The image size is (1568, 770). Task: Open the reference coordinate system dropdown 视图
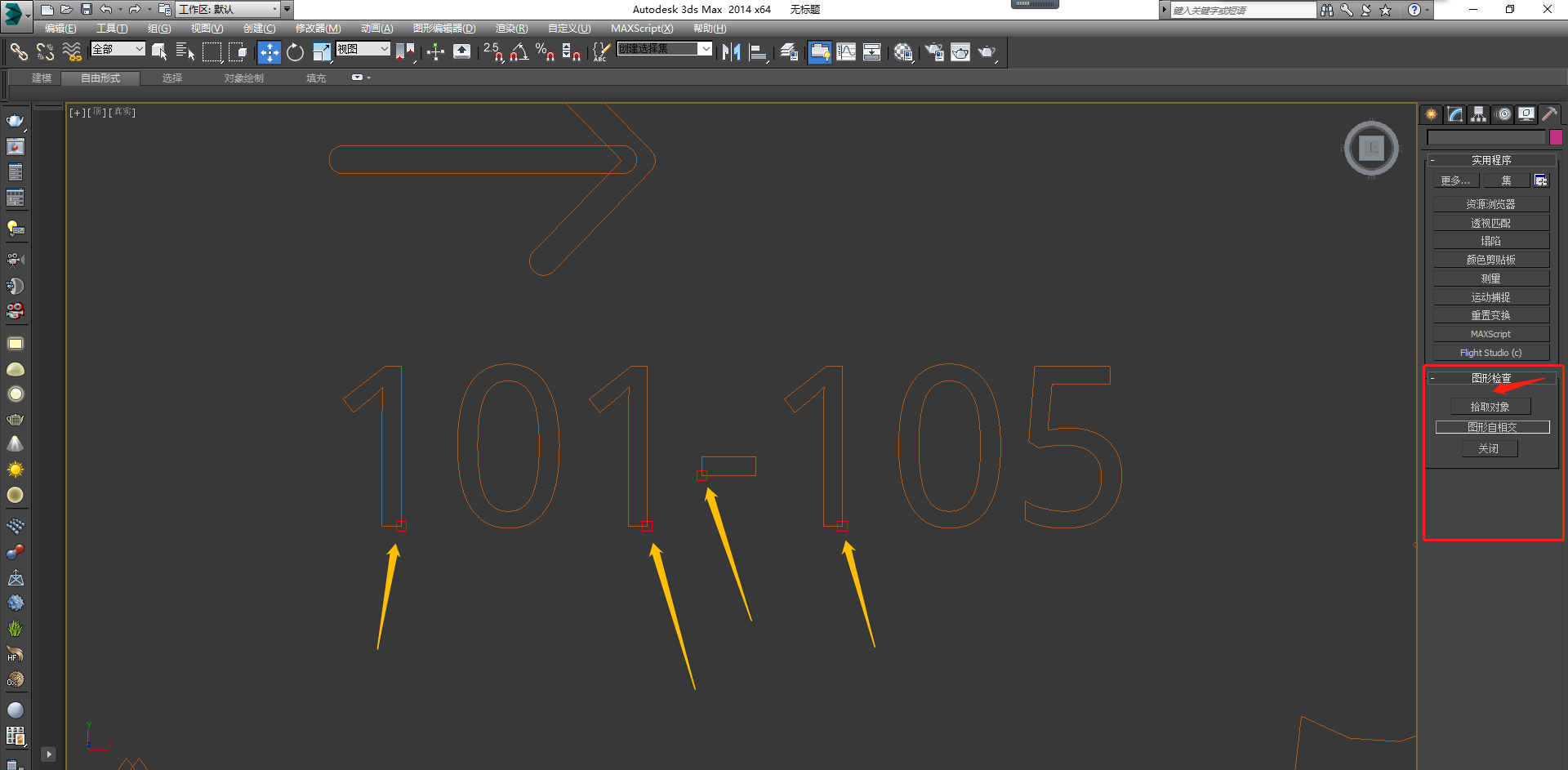point(363,49)
